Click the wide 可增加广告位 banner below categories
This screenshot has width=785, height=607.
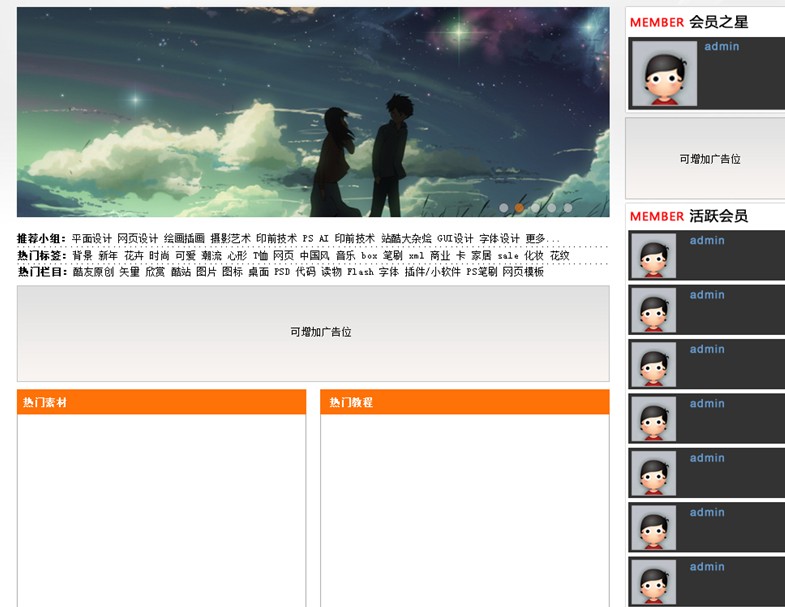click(313, 333)
